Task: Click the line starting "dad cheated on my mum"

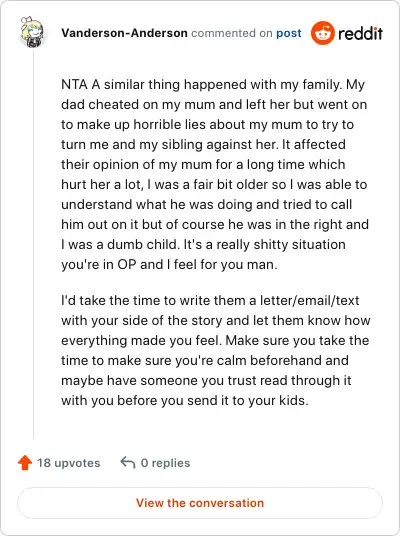Action: tap(214, 105)
